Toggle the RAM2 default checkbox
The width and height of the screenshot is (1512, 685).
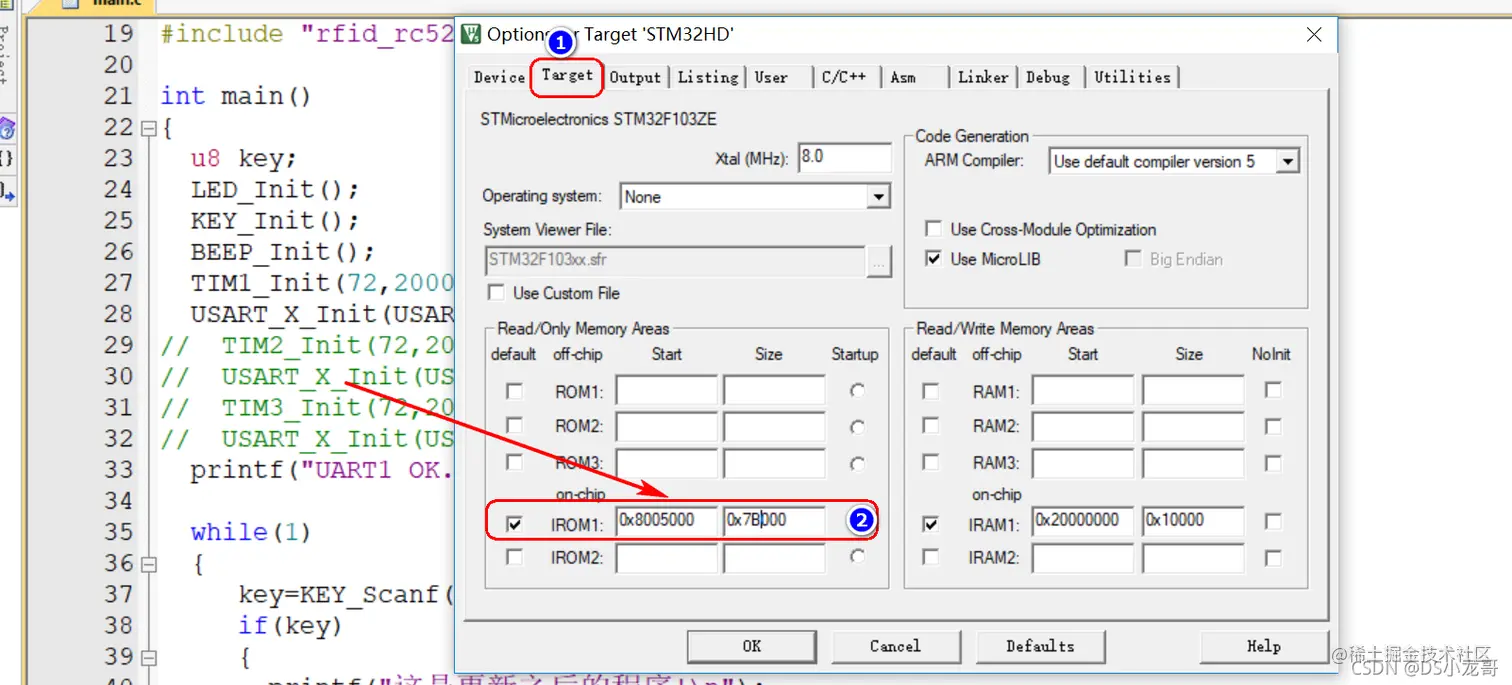(x=931, y=426)
